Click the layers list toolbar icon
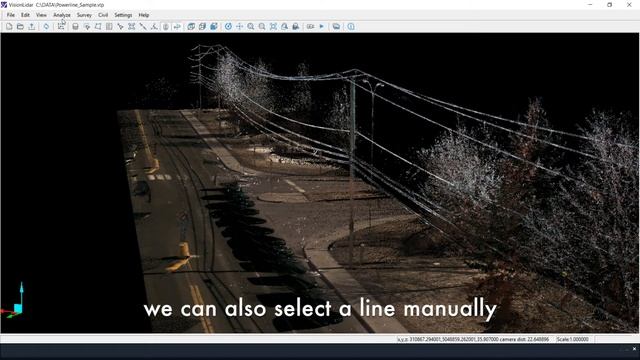The width and height of the screenshot is (640, 360). (61, 27)
